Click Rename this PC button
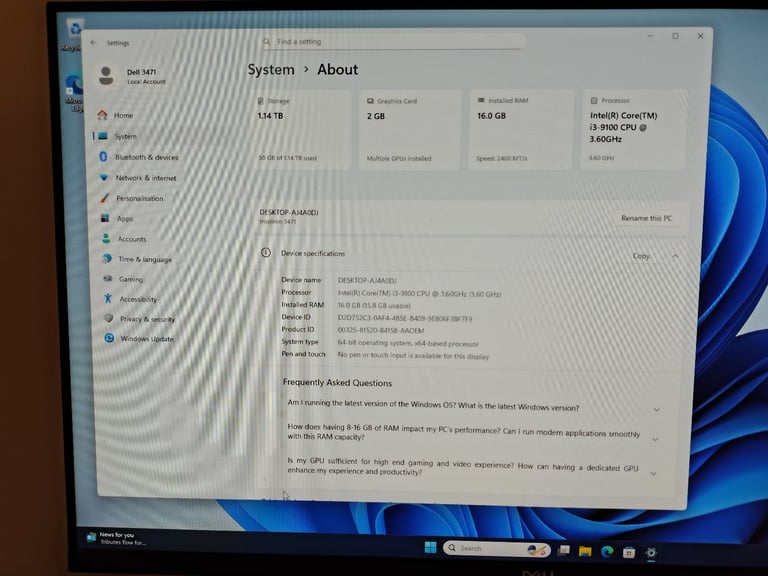 tap(647, 218)
